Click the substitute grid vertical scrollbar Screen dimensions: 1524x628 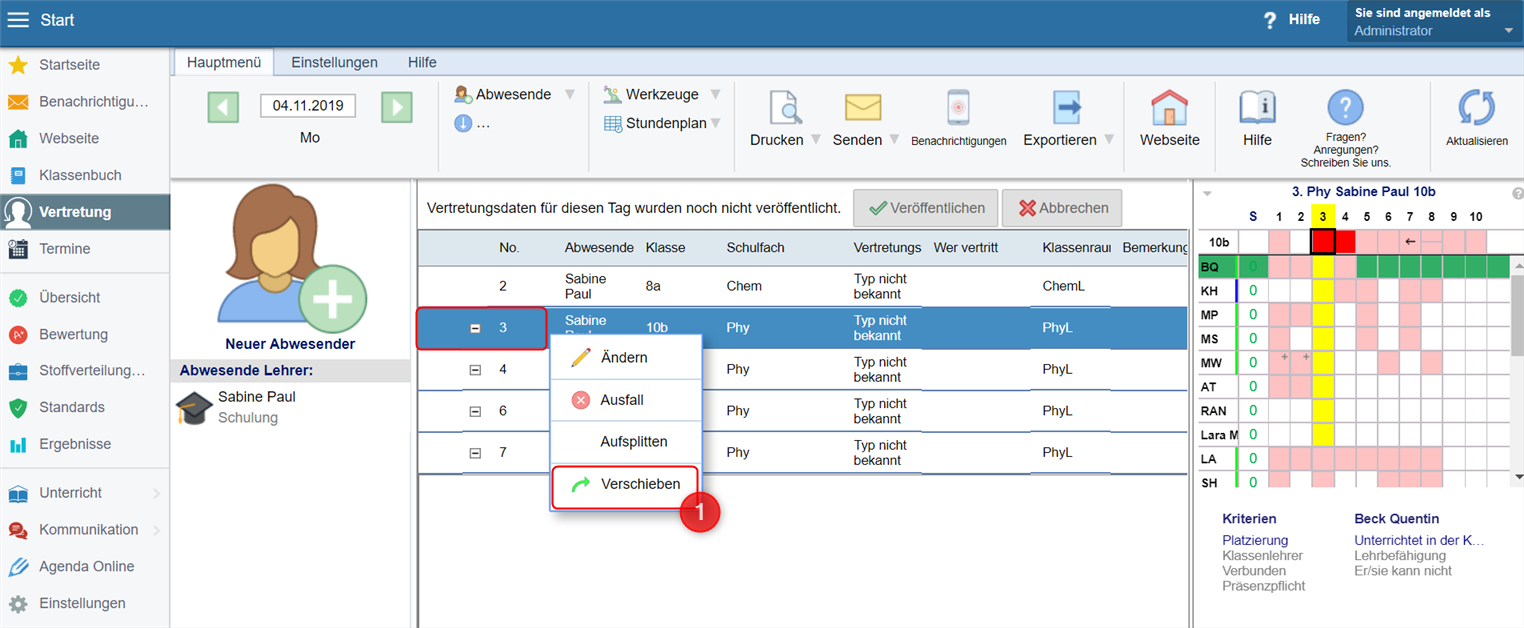[x=1516, y=370]
